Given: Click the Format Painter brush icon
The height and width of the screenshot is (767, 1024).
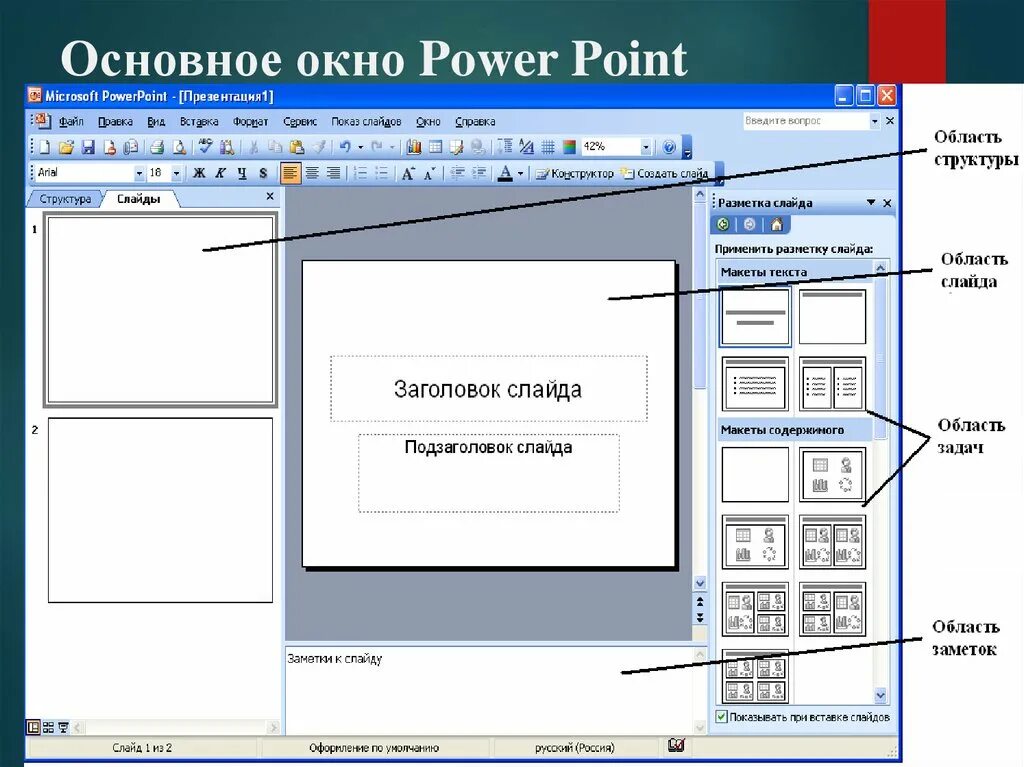Looking at the screenshot, I should click(319, 147).
